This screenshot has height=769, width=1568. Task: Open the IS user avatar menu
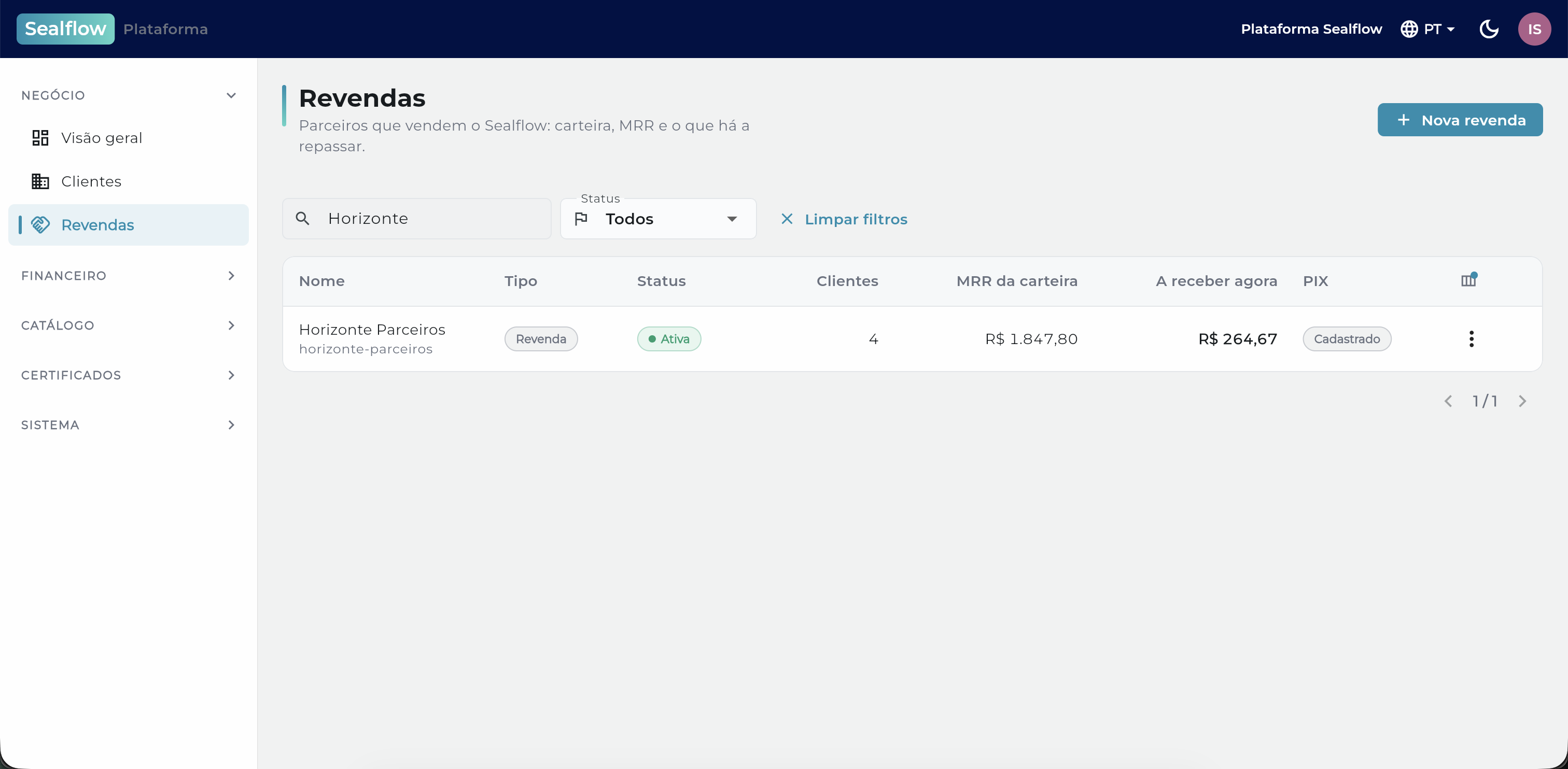click(1534, 29)
